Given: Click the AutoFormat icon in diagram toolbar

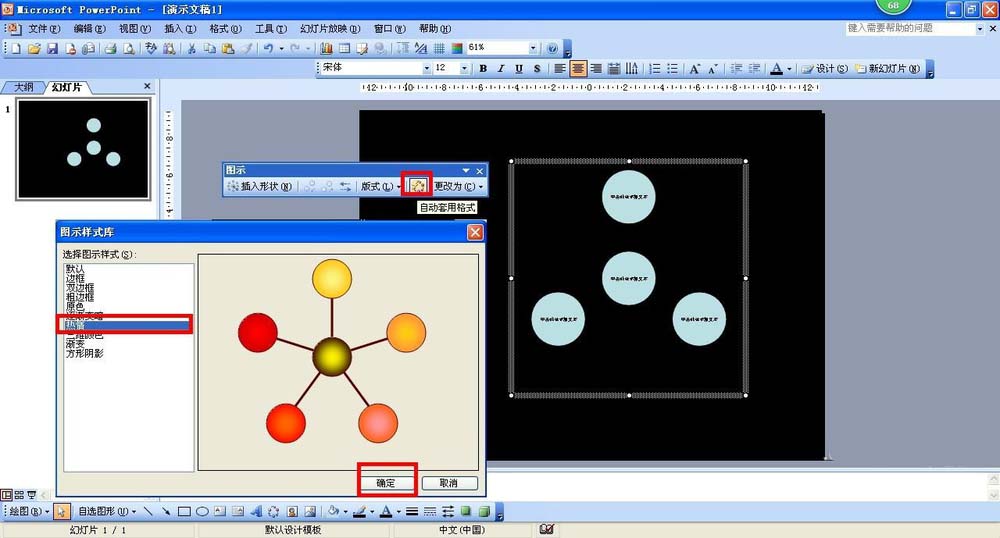Looking at the screenshot, I should coord(417,185).
